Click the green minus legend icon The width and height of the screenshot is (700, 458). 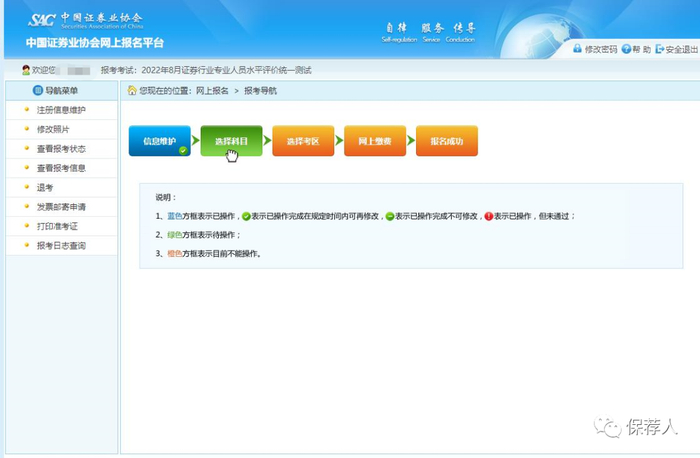tap(390, 217)
